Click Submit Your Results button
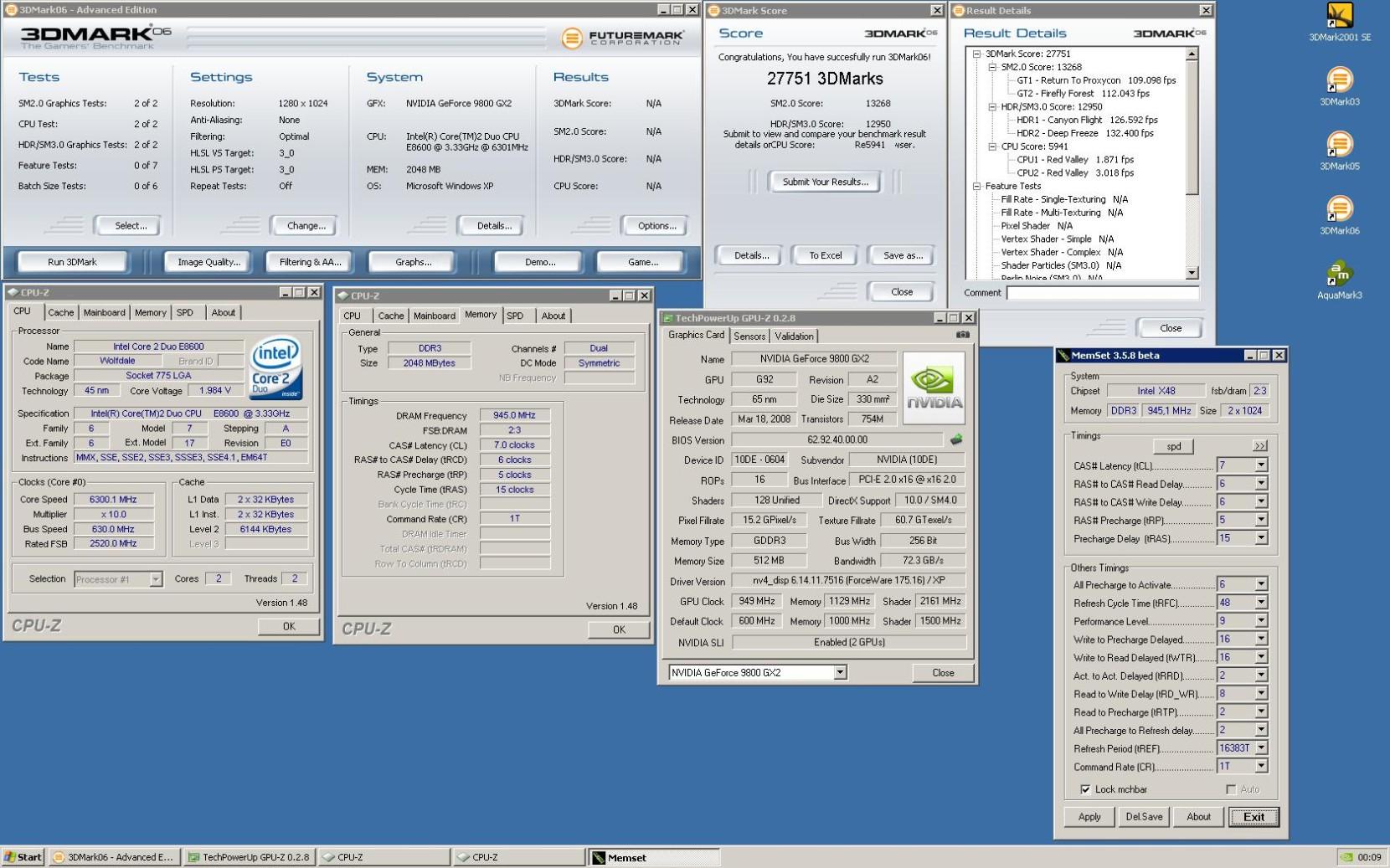 pos(825,182)
